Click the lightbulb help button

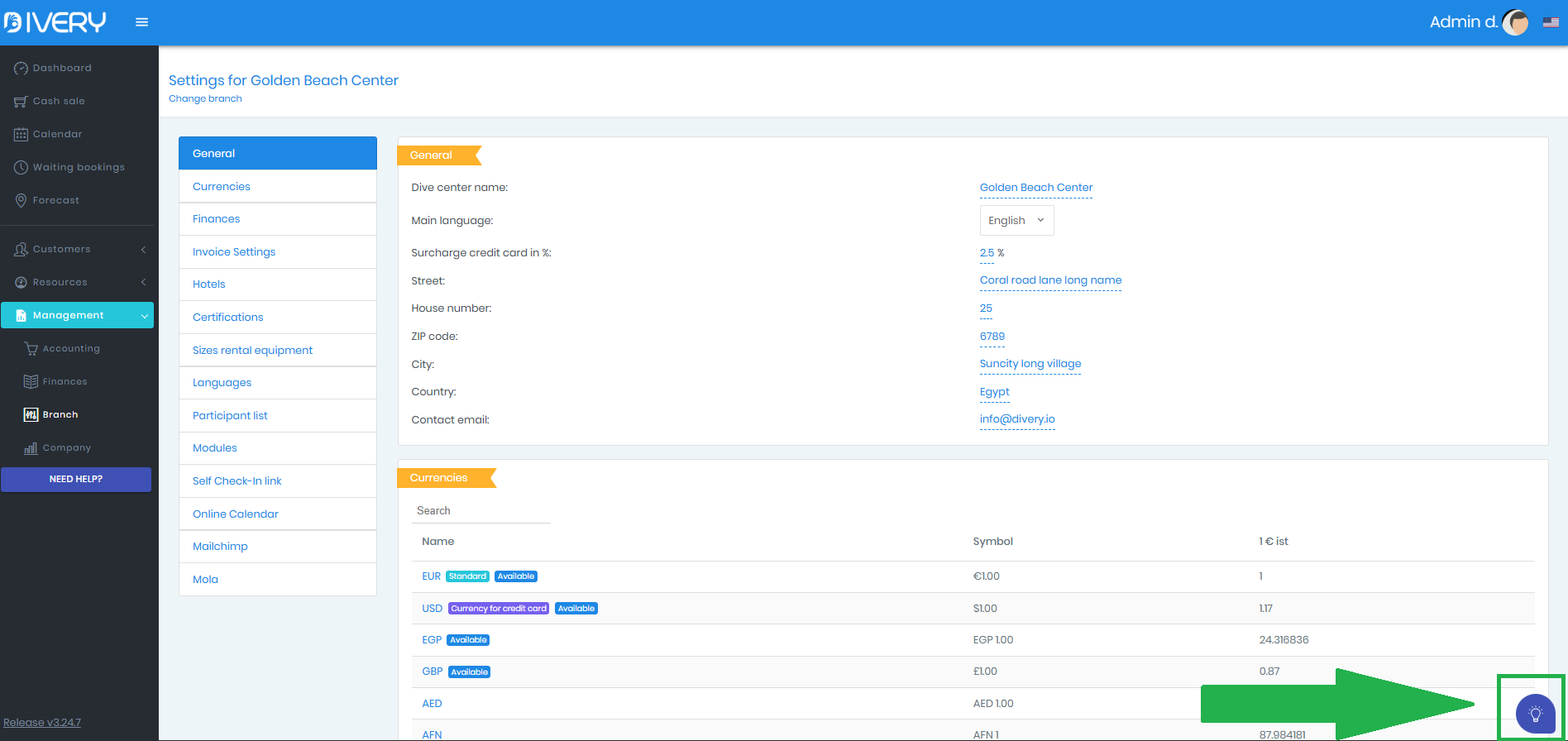pyautogui.click(x=1535, y=713)
